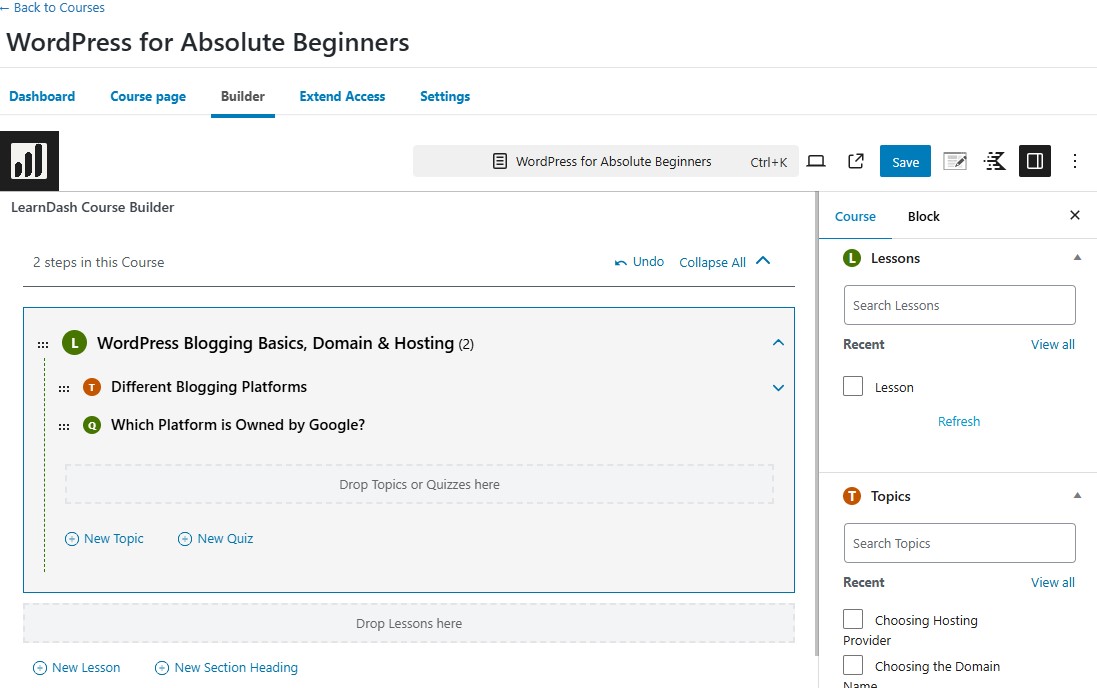Click the Save button
Viewport: 1097px width, 688px height.
tap(905, 161)
